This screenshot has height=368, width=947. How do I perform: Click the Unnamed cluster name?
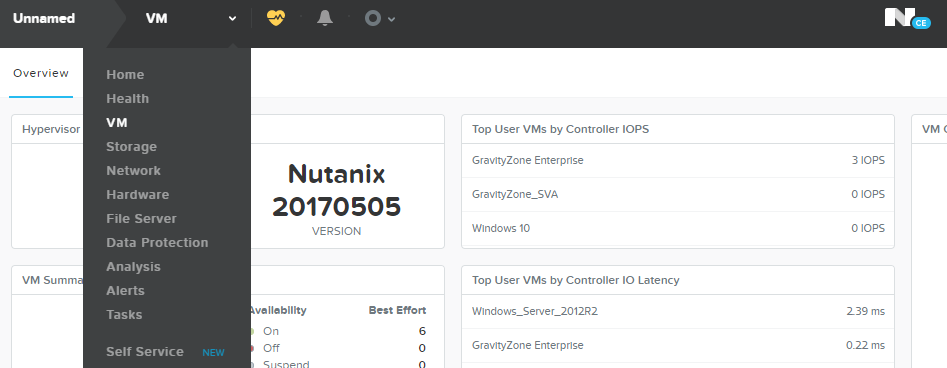[44, 18]
